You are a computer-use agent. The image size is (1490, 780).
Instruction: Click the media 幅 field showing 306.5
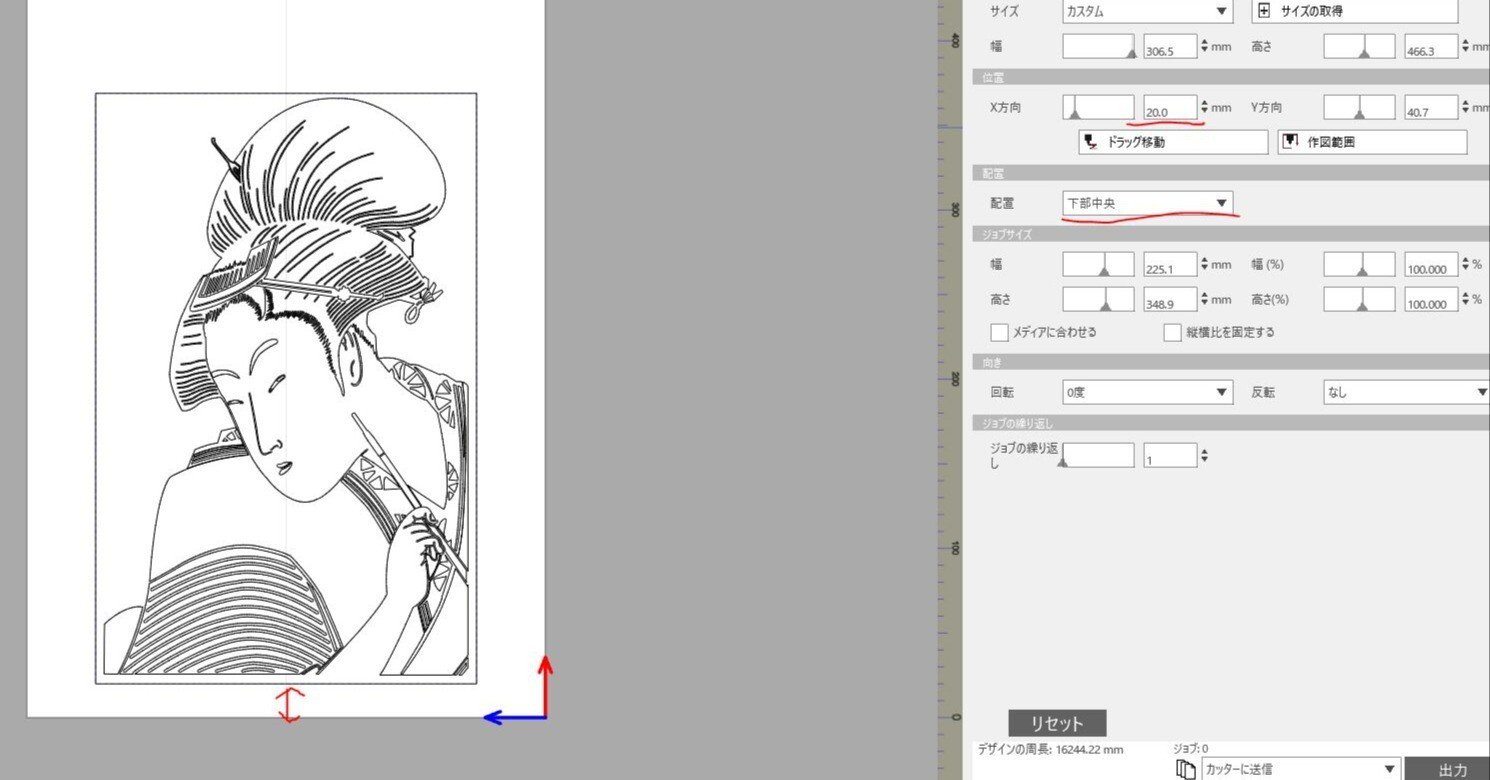point(1170,46)
